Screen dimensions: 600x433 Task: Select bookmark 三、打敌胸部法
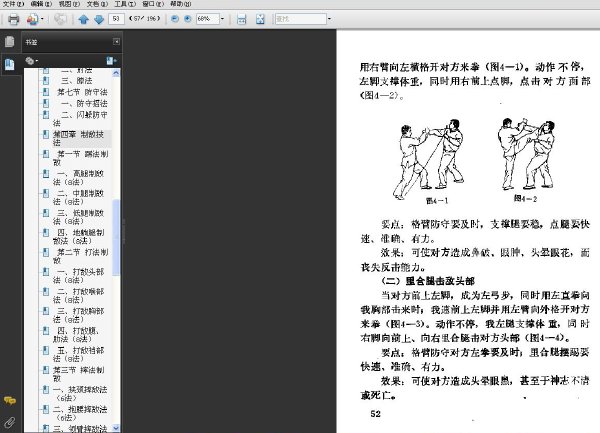(78, 315)
